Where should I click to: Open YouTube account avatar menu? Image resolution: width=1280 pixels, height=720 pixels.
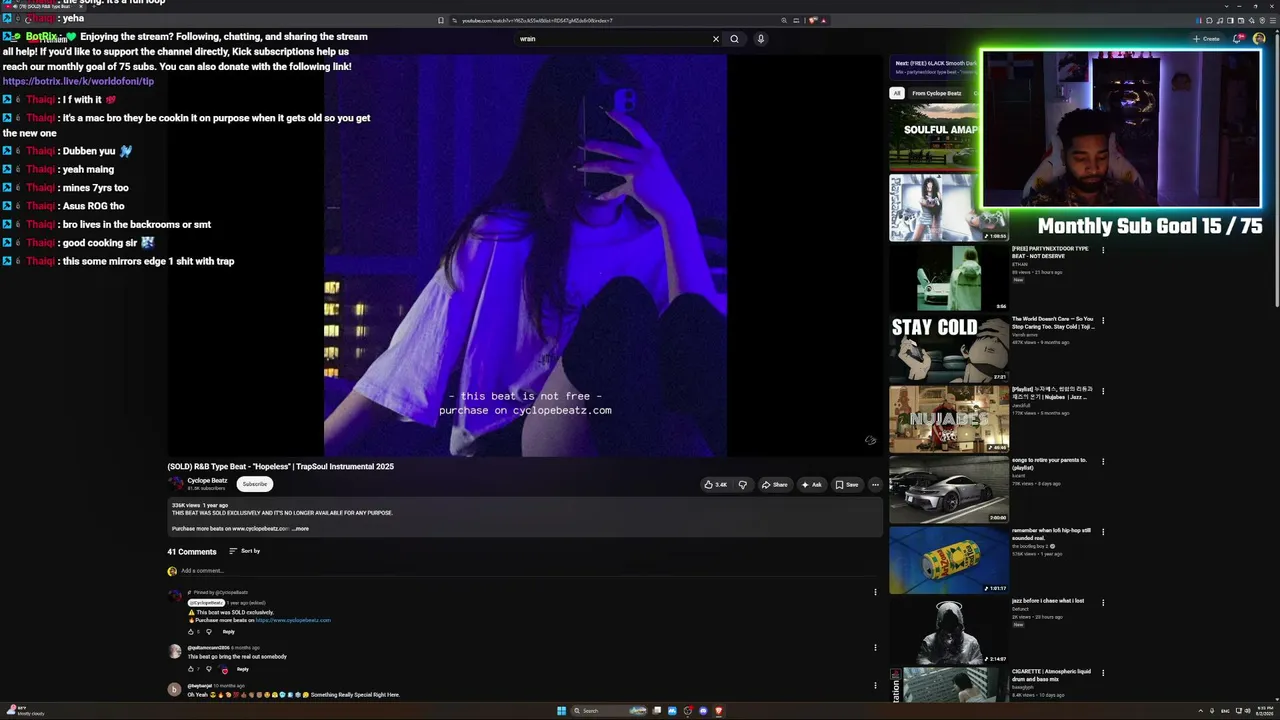point(1259,39)
